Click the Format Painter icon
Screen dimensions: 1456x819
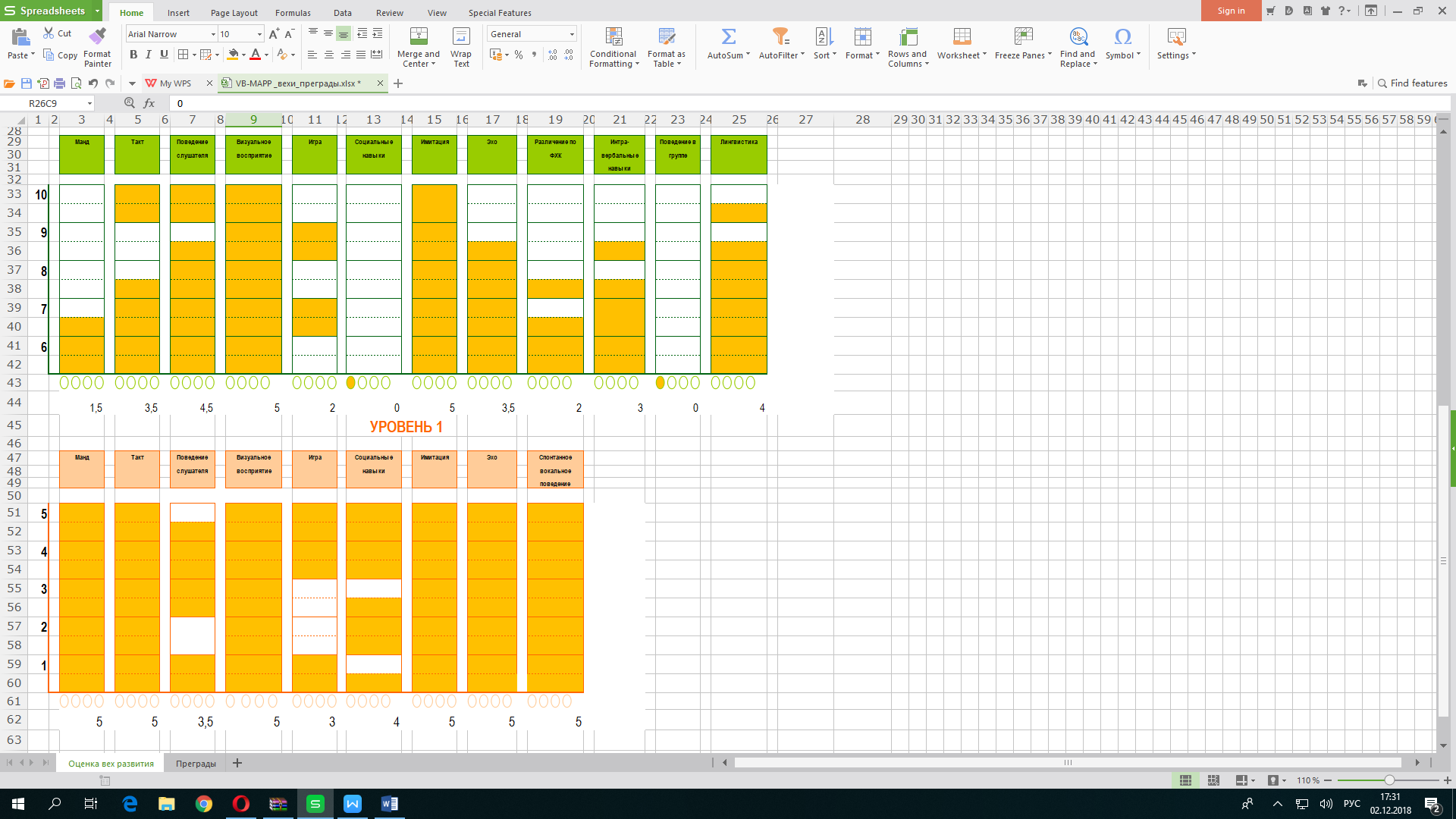tap(97, 36)
